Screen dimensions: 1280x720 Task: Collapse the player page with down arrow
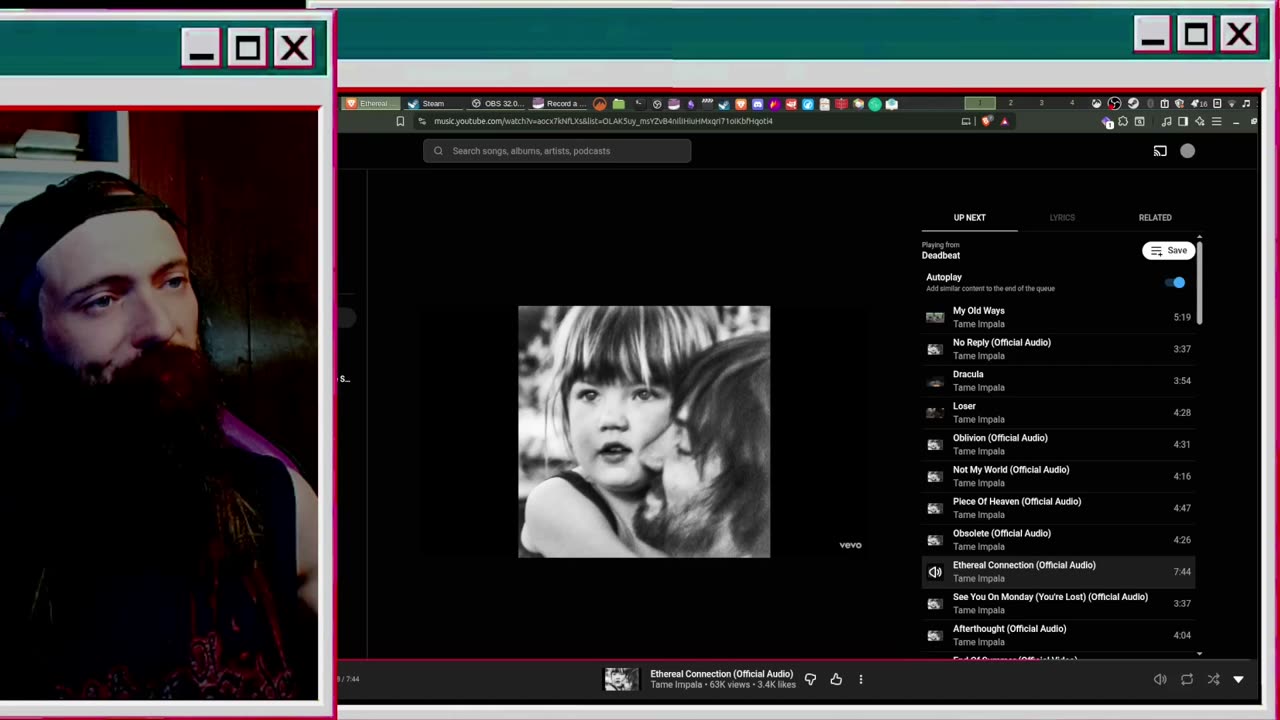point(1238,680)
